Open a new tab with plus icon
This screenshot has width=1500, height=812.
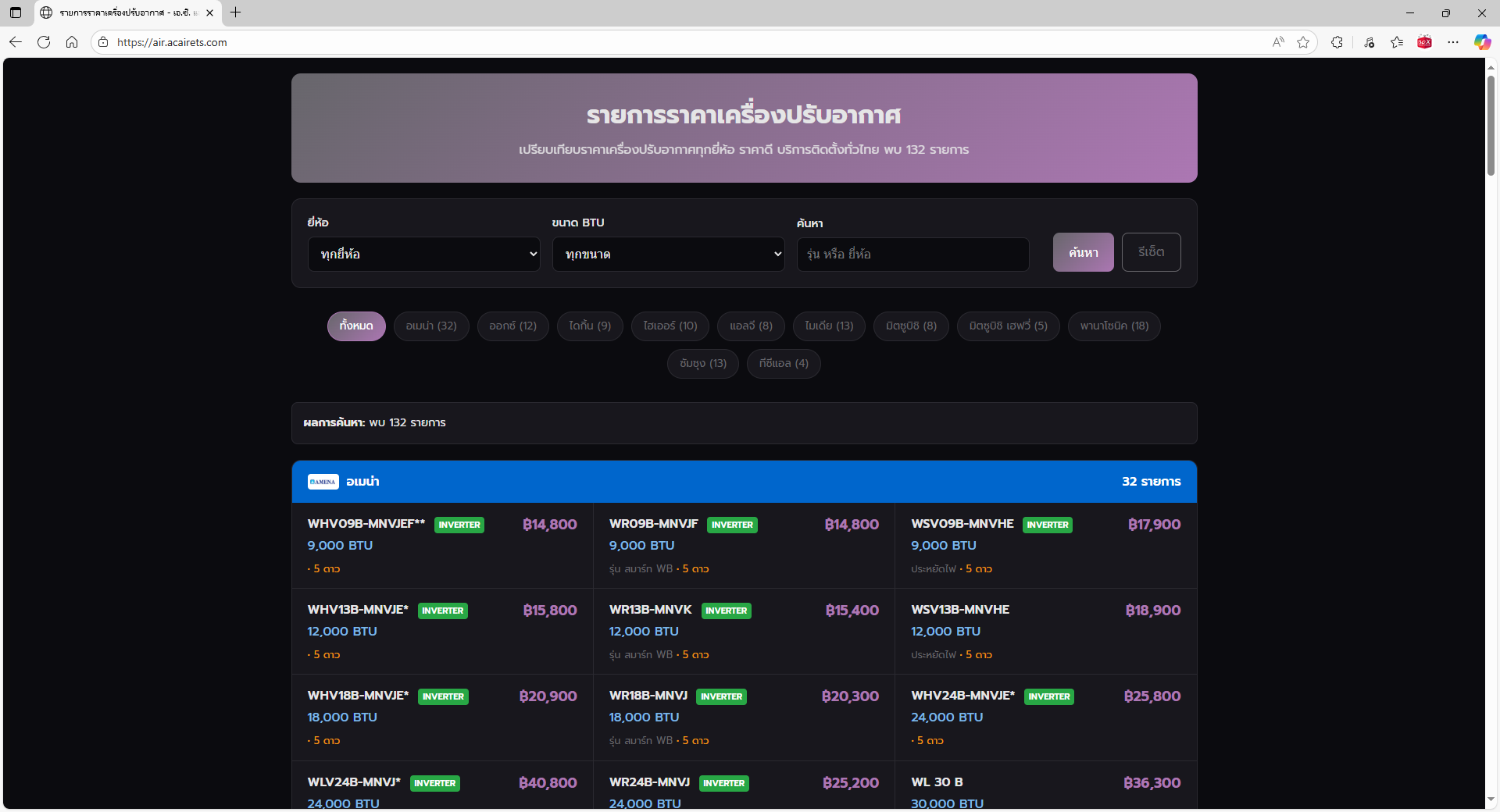click(236, 12)
